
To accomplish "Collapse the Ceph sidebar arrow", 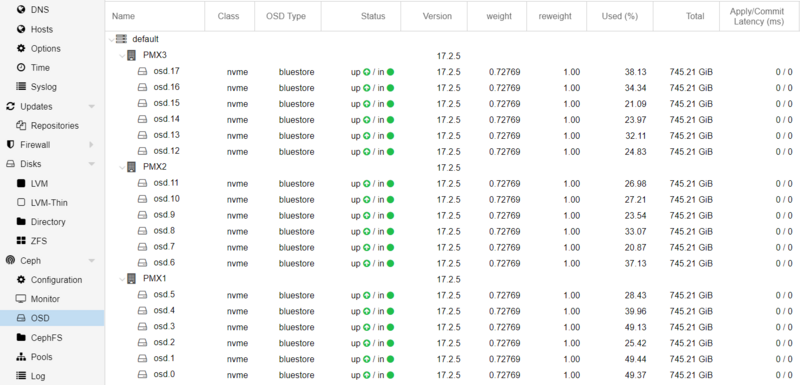I will pos(92,260).
